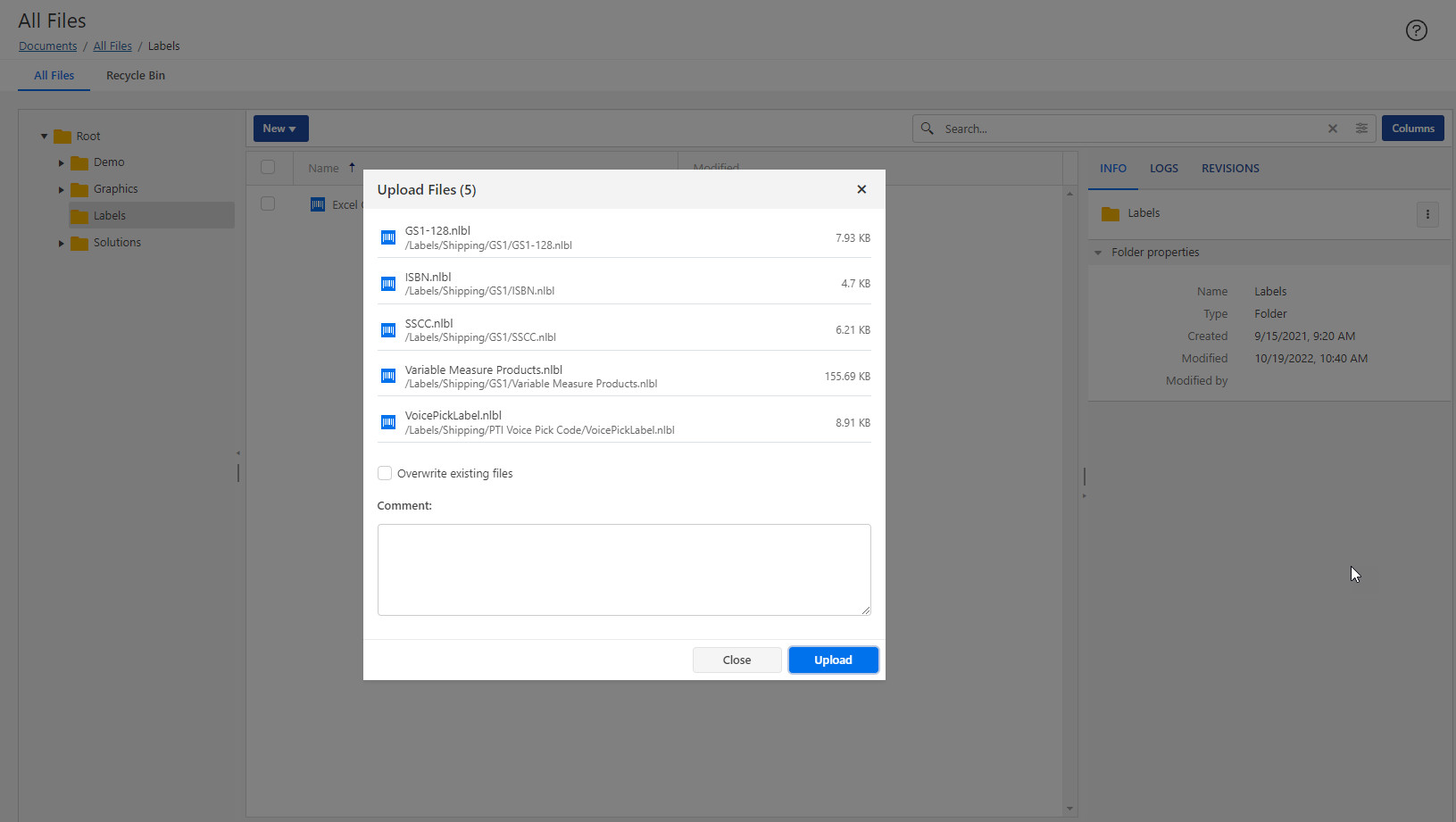Image resolution: width=1456 pixels, height=822 pixels.
Task: Open the INFO tab
Action: (1112, 169)
